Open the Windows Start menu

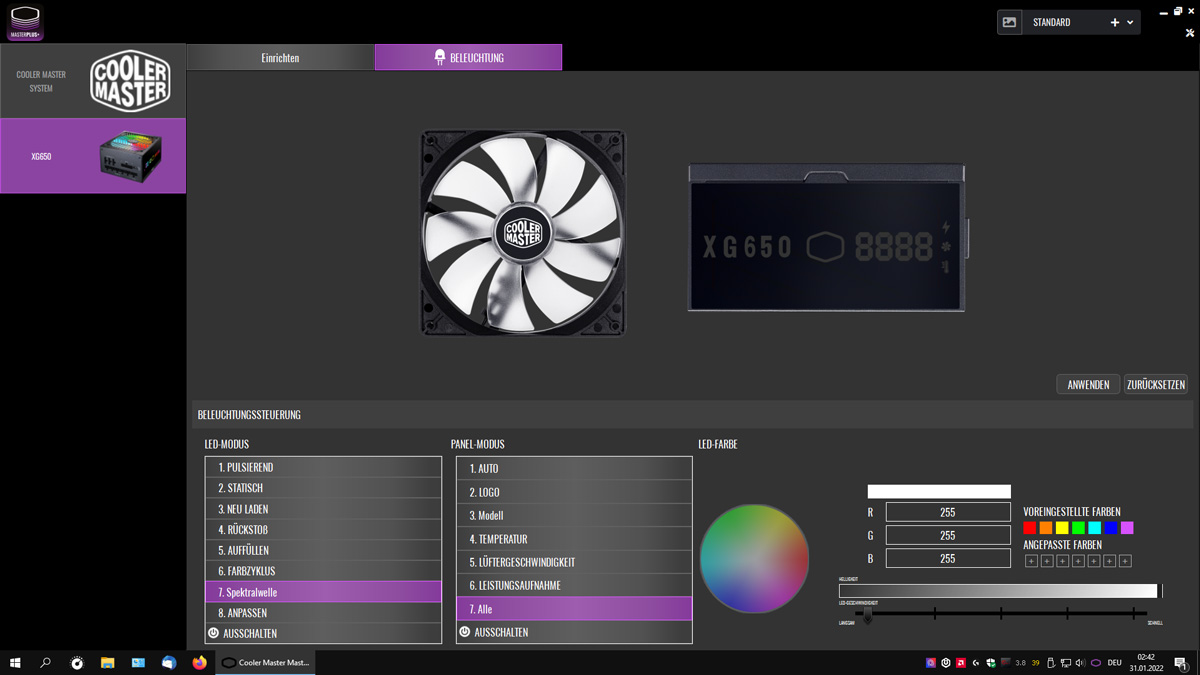click(15, 662)
